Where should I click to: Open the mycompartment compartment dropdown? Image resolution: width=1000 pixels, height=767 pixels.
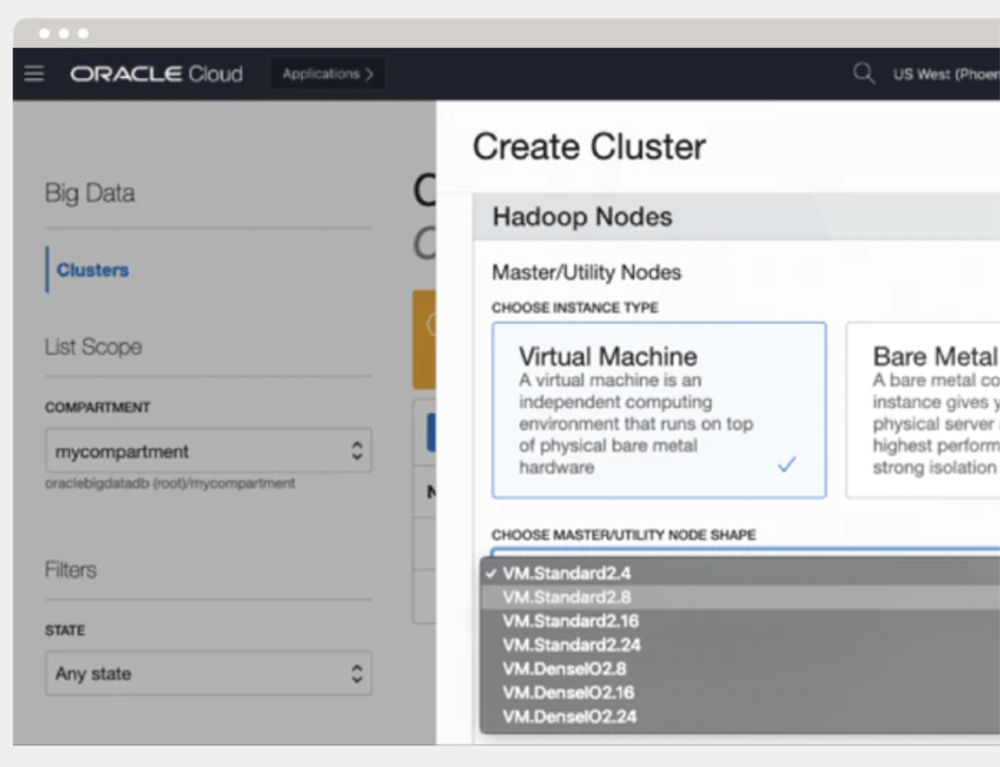coord(209,451)
